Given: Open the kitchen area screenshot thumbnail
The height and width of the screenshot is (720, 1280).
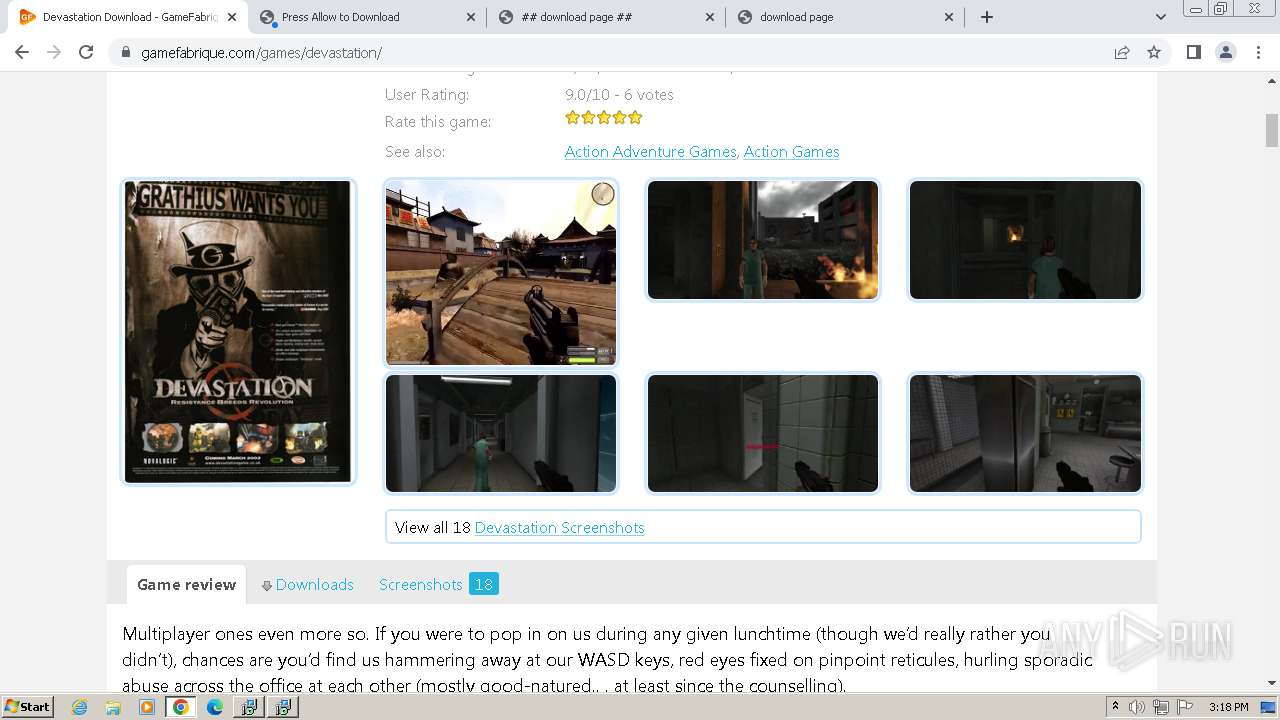Looking at the screenshot, I should (x=1025, y=433).
